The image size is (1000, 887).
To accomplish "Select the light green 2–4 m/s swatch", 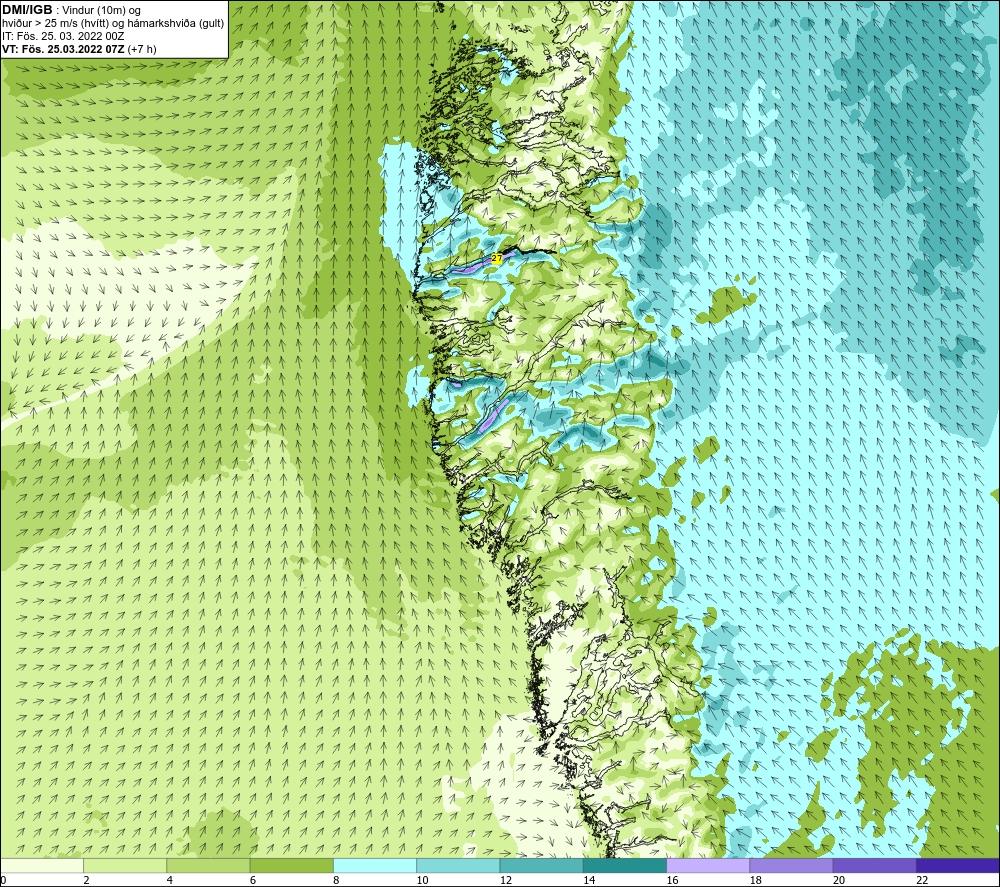I will 125,865.
